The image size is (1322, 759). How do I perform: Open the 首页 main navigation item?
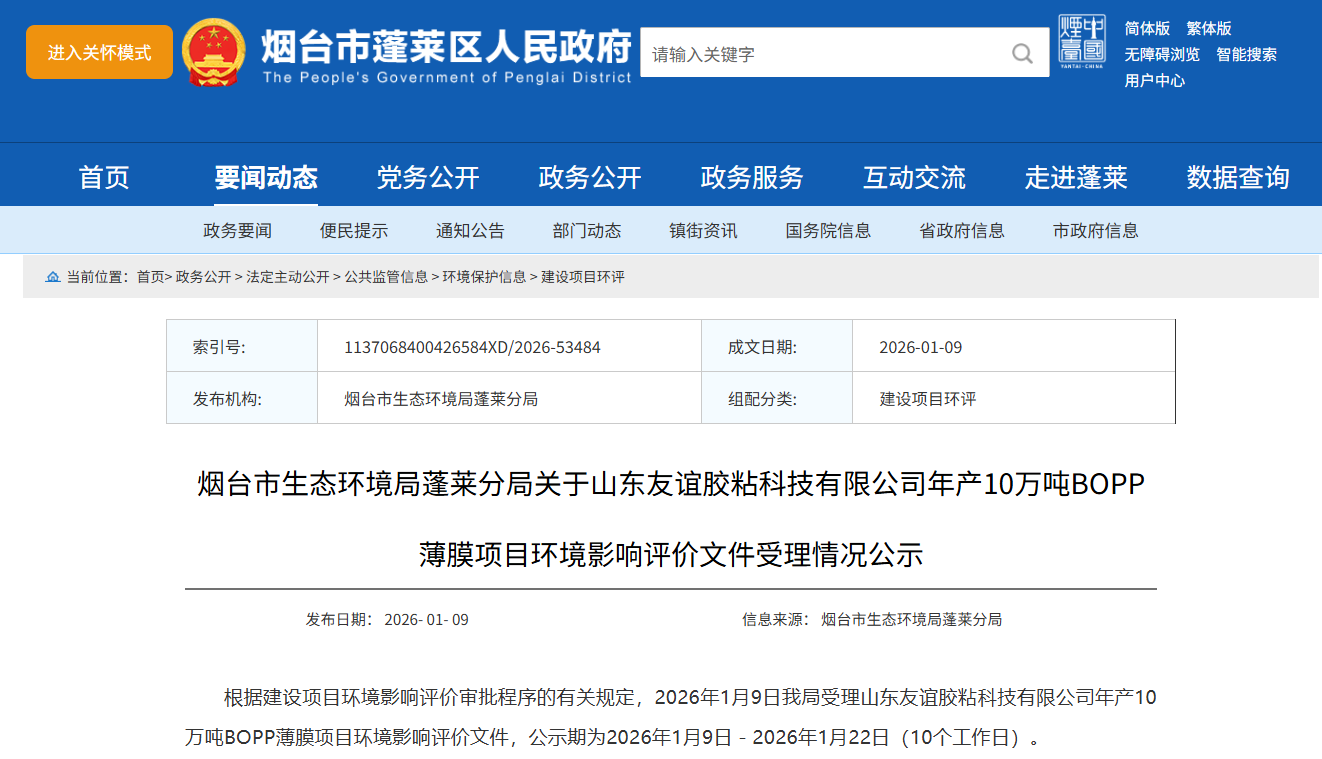(104, 178)
